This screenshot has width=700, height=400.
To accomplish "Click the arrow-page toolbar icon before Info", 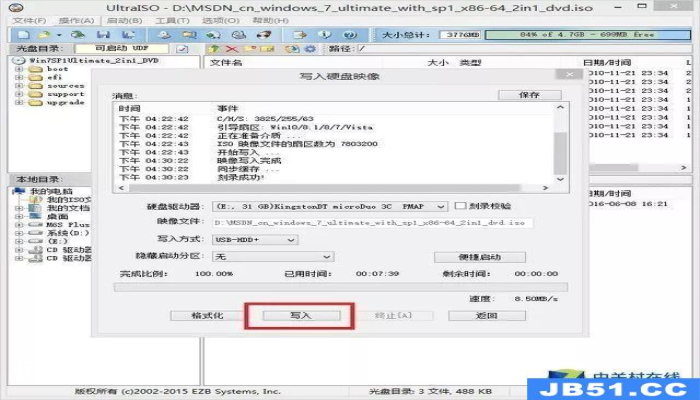I will [x=300, y=35].
